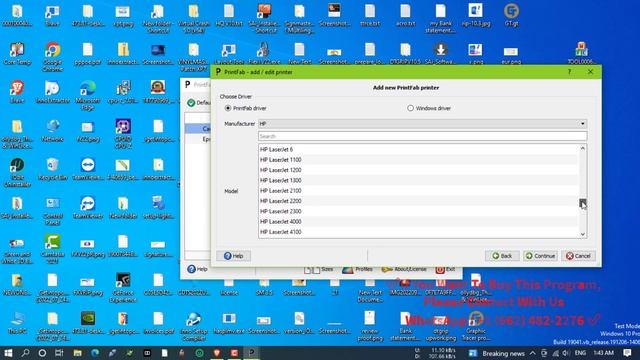Click the model list scrollbar thumb
The width and height of the screenshot is (640, 360).
583,202
